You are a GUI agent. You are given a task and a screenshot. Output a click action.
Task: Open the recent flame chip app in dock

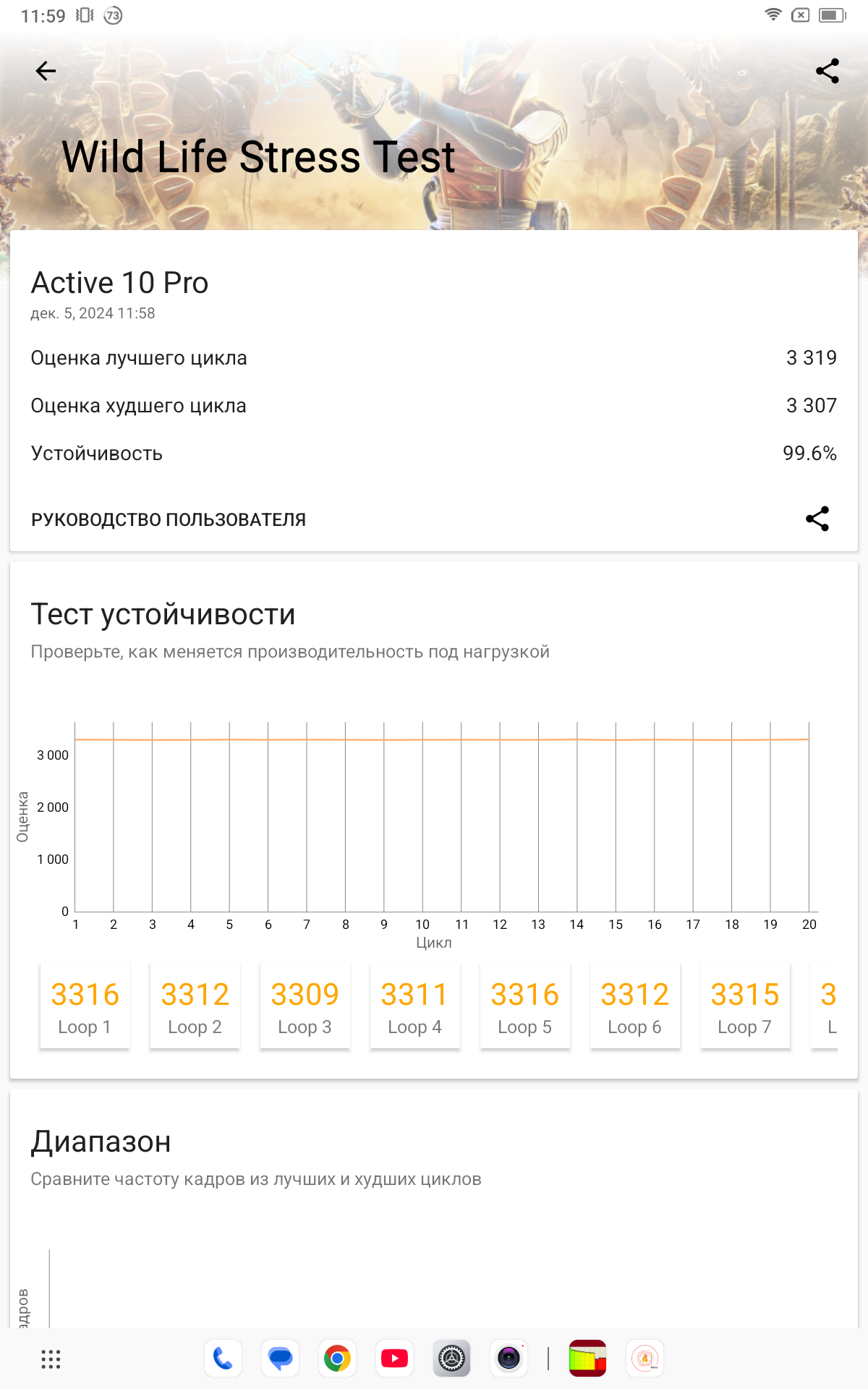644,1359
